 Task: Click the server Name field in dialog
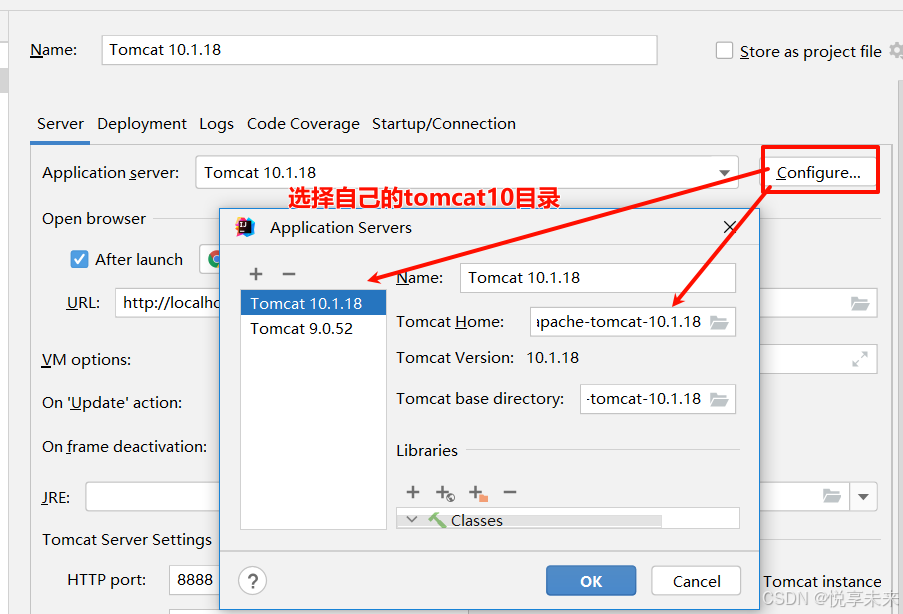click(598, 278)
